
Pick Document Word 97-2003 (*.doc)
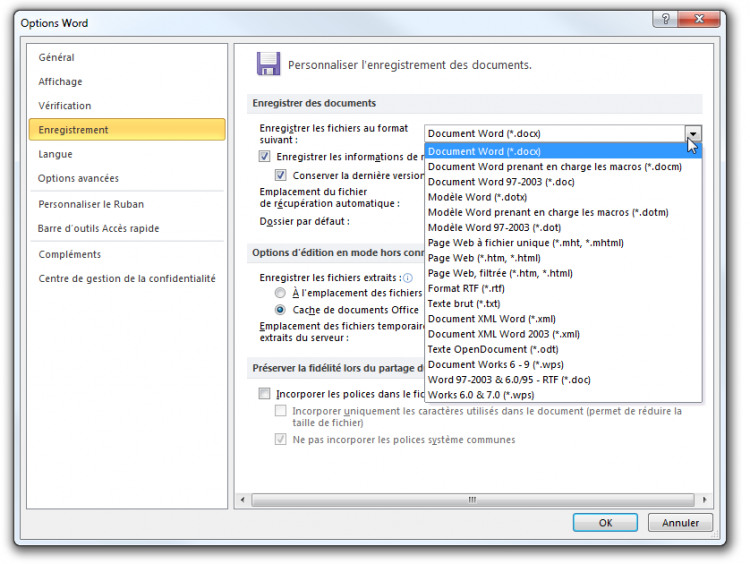pos(563,182)
